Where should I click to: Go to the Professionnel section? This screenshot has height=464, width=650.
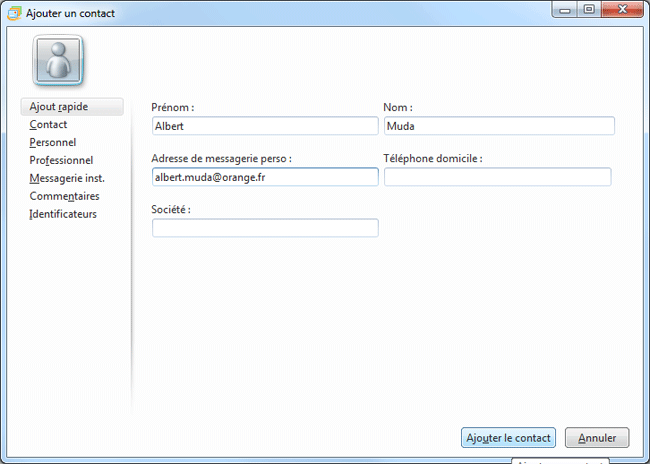tap(61, 160)
